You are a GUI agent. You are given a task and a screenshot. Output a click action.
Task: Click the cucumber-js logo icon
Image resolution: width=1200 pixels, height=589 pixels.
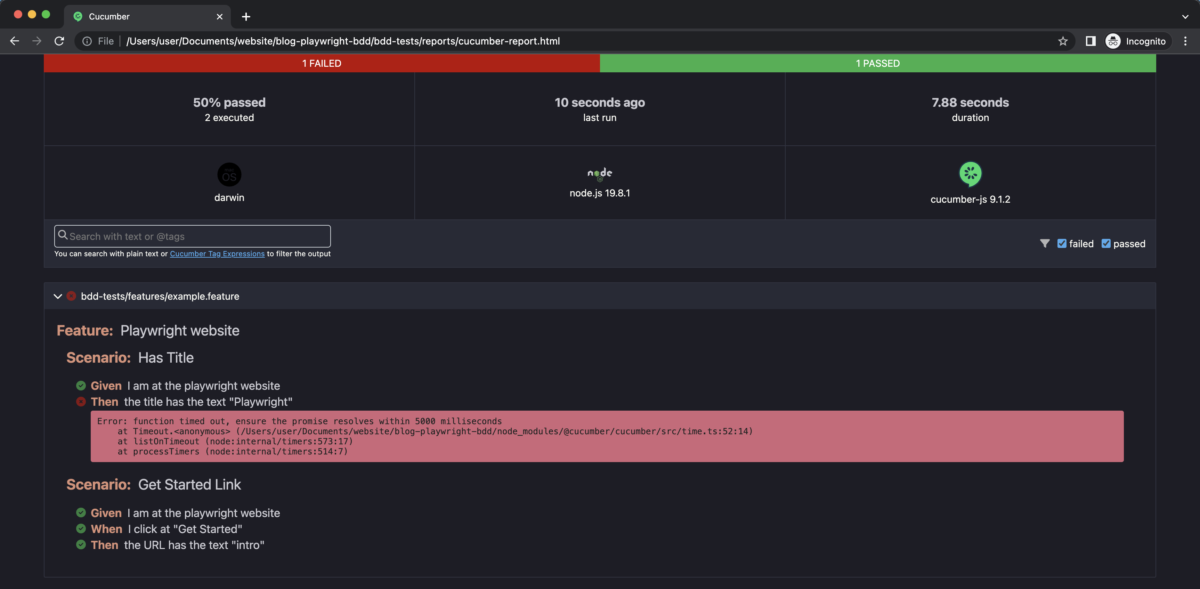pos(970,174)
